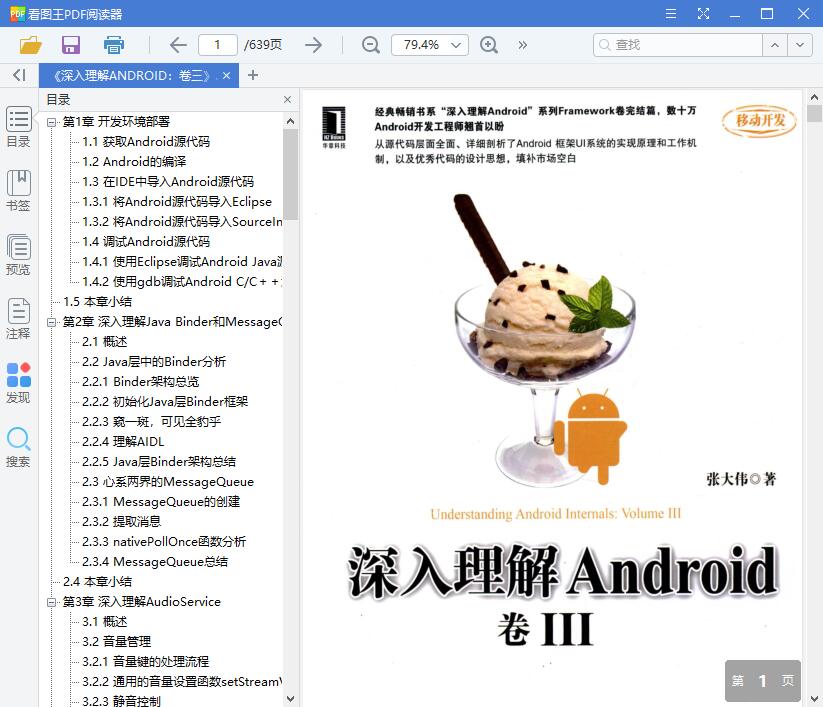The height and width of the screenshot is (707, 823).
Task: Go to the previous page with the left arrow
Action: coord(178,45)
